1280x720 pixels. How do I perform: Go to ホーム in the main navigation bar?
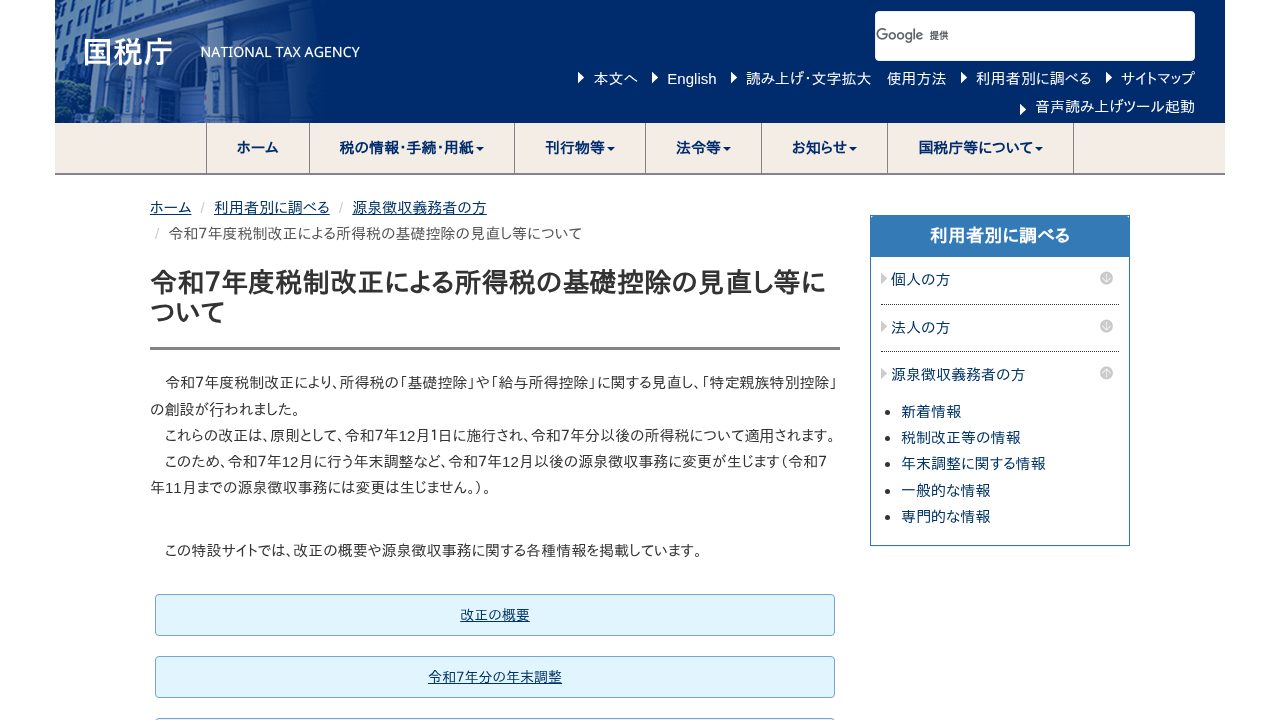pos(258,148)
